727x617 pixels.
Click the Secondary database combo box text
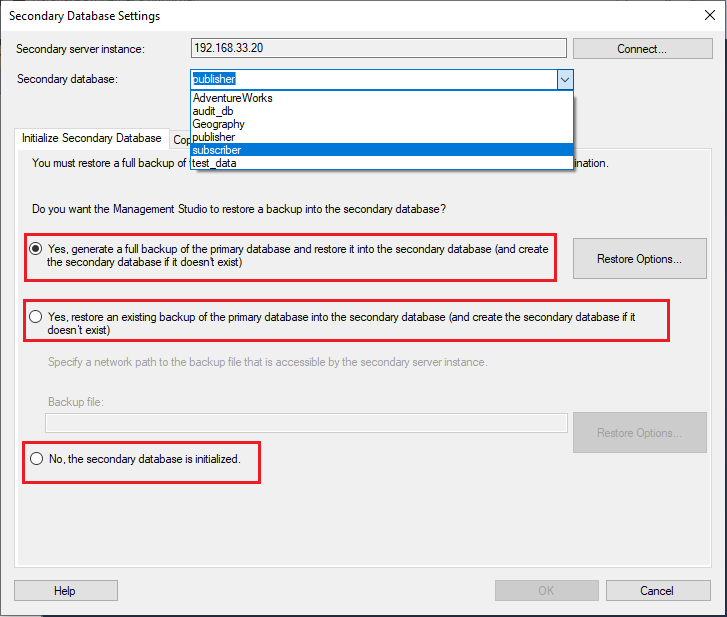point(370,79)
